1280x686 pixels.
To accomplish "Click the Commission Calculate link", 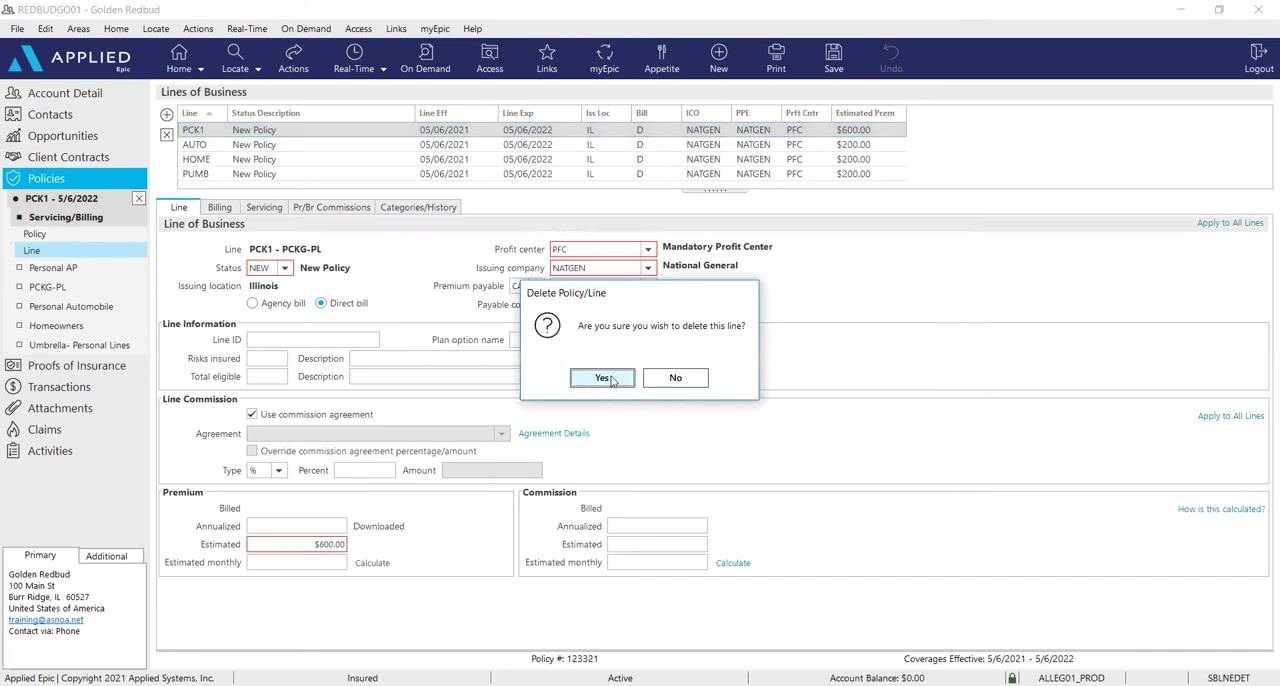I will pos(733,563).
